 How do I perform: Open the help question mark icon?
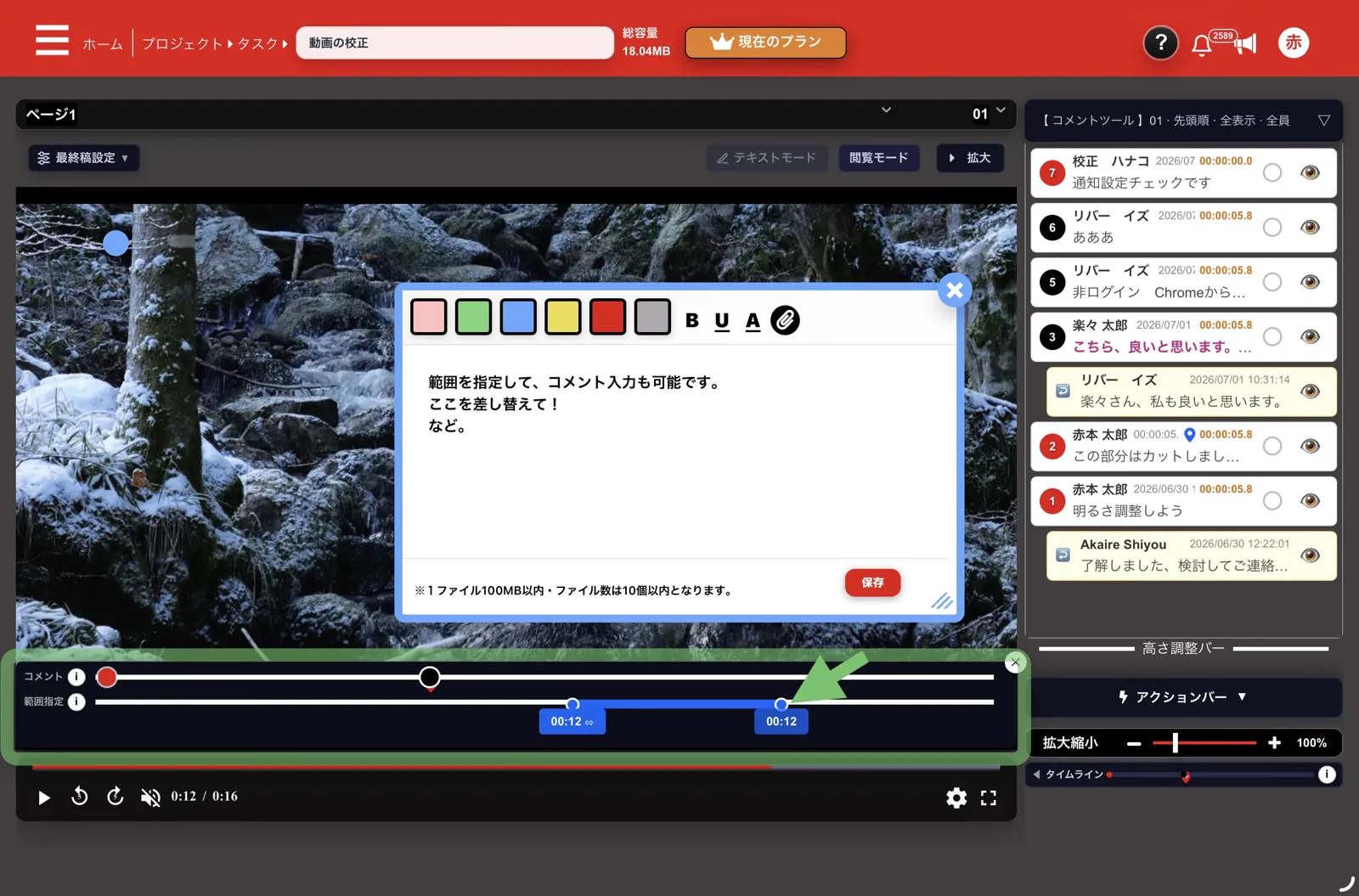point(1160,42)
